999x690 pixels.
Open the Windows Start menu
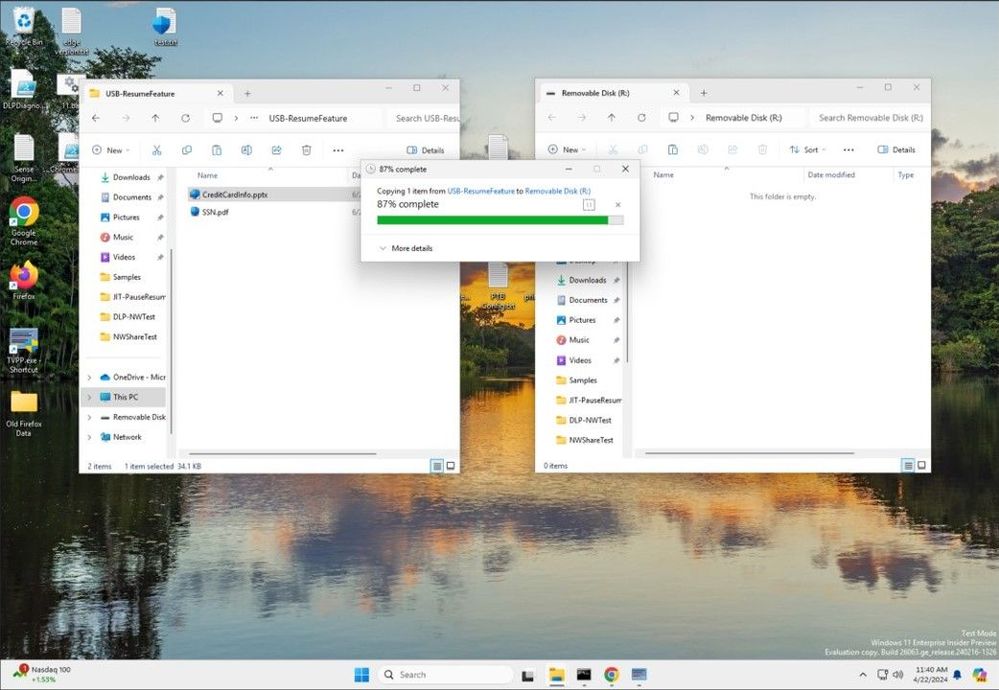tap(361, 675)
